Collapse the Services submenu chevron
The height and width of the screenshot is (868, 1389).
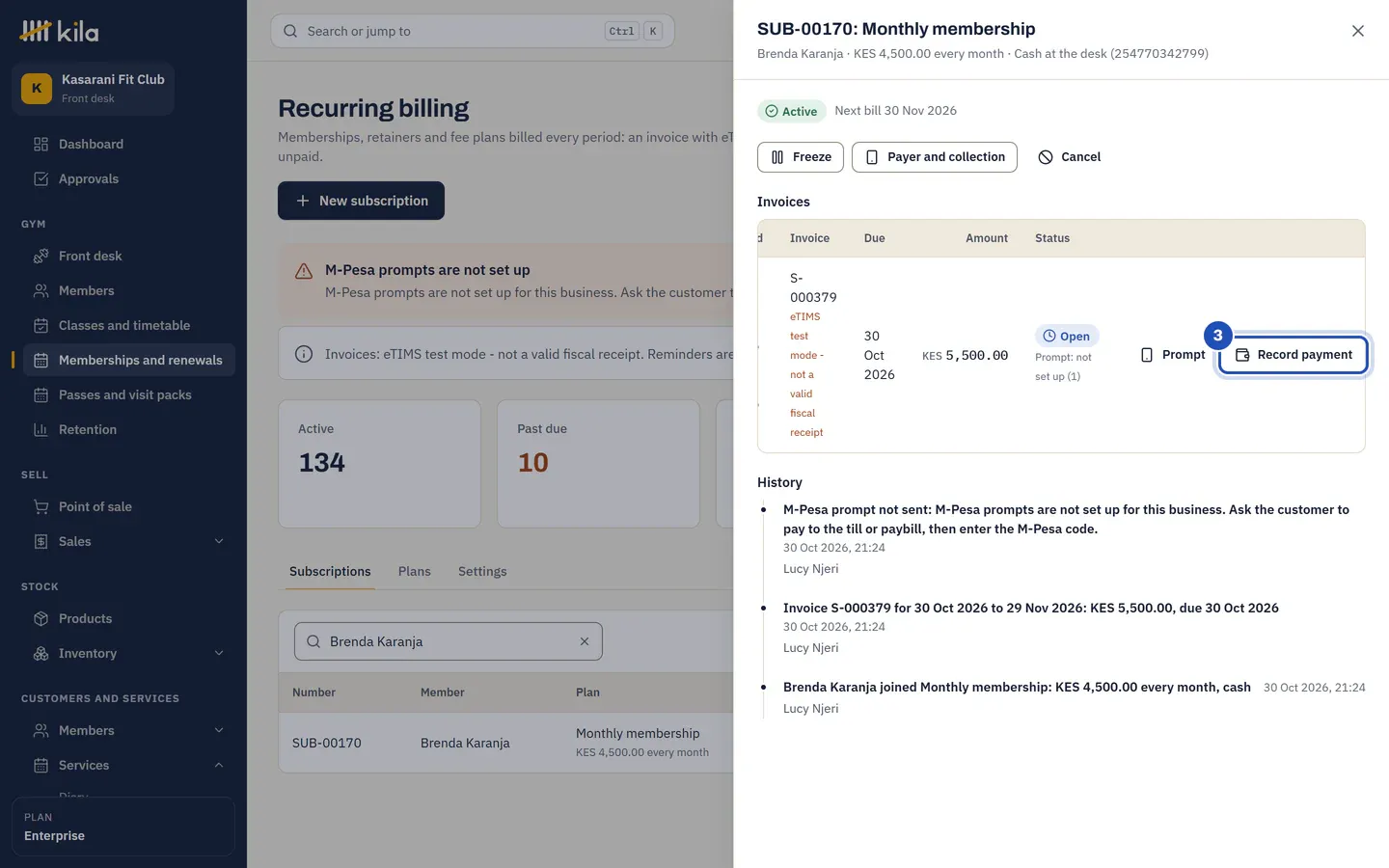tap(219, 765)
